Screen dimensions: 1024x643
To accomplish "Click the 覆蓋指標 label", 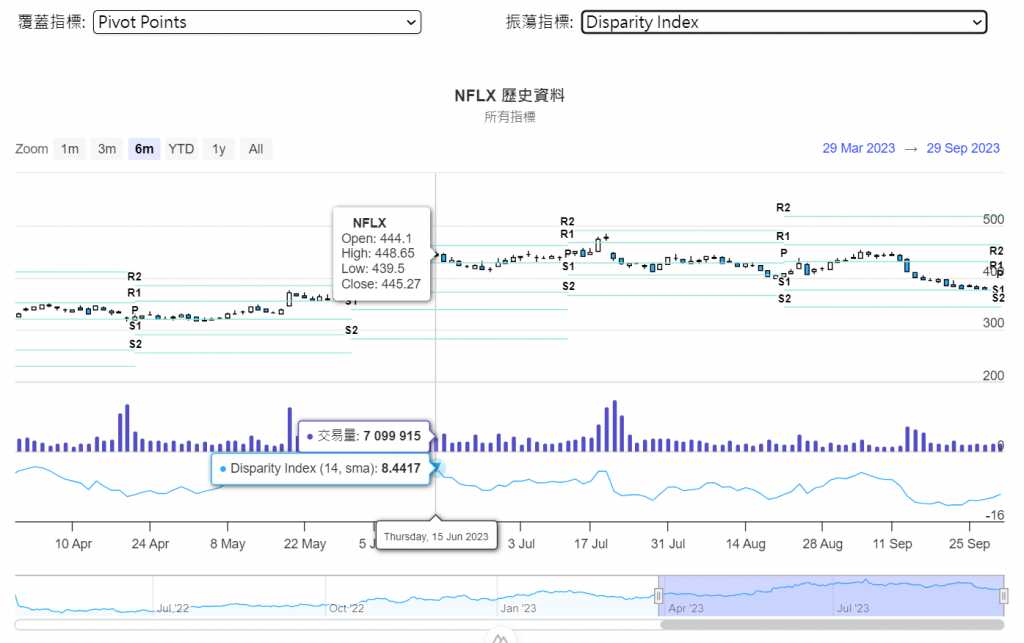I will (51, 22).
